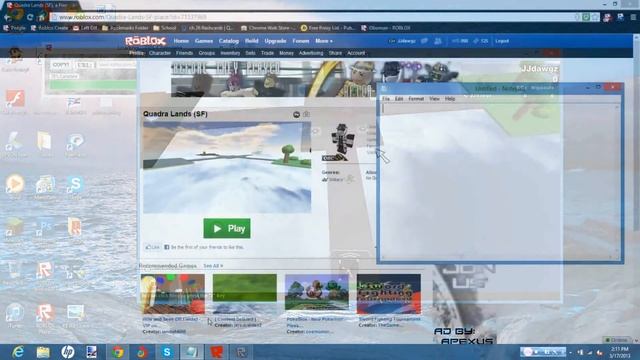This screenshot has width=640, height=360.
Task: Click the Quadra Lands game preview image
Action: 227,167
